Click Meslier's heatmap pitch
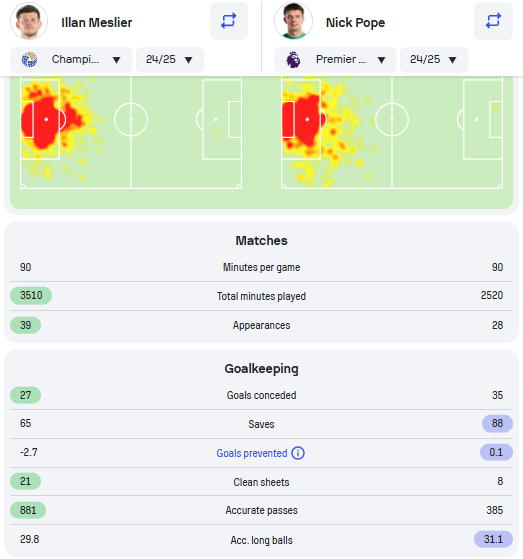The image size is (523, 560). point(131,132)
